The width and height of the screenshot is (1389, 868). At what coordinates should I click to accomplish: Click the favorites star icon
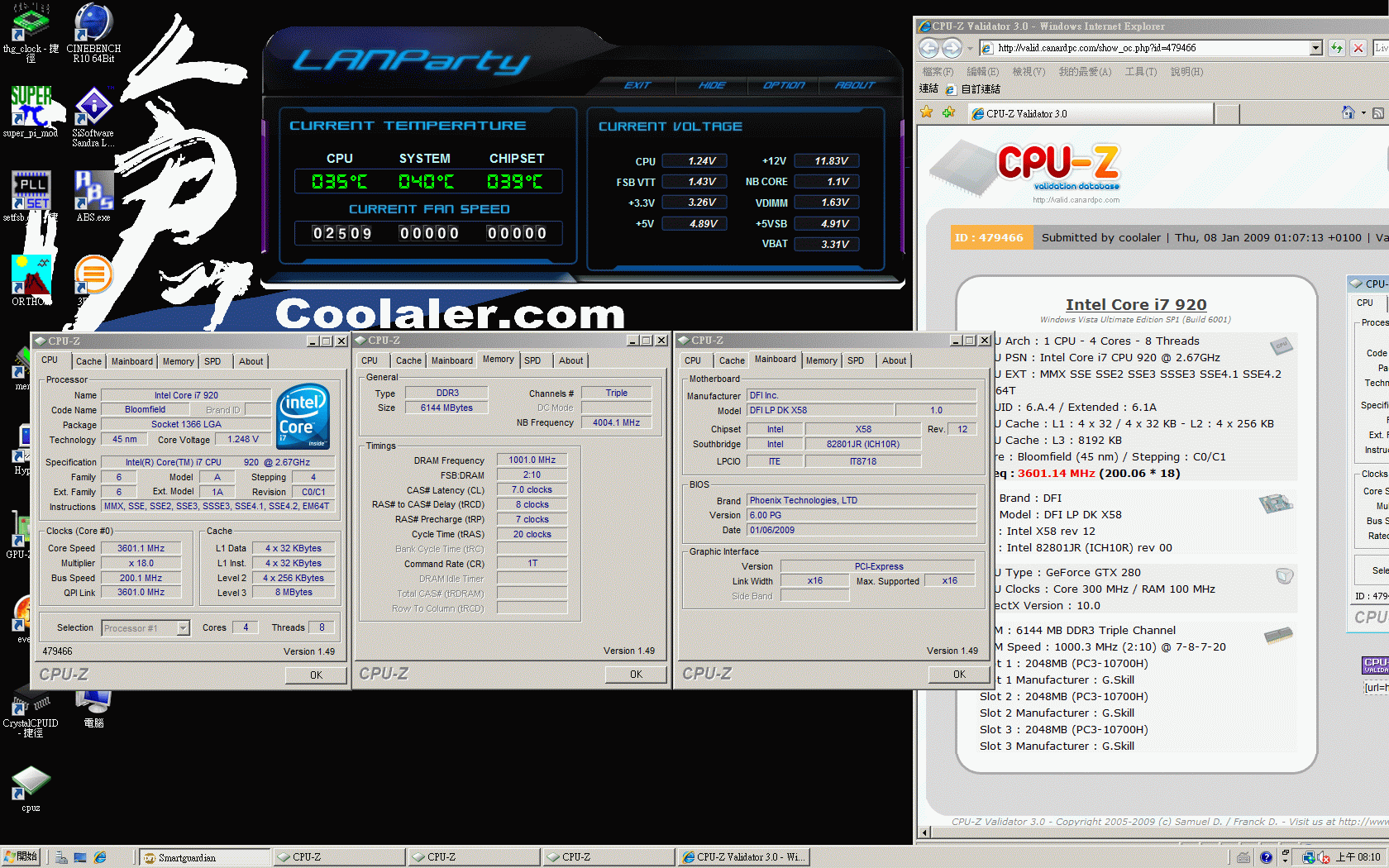(927, 112)
